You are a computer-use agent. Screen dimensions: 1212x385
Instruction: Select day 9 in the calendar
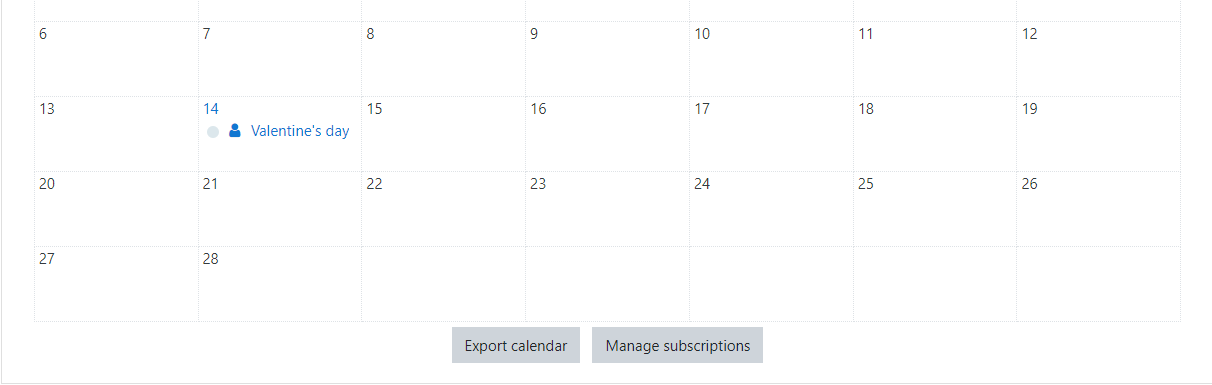click(607, 59)
